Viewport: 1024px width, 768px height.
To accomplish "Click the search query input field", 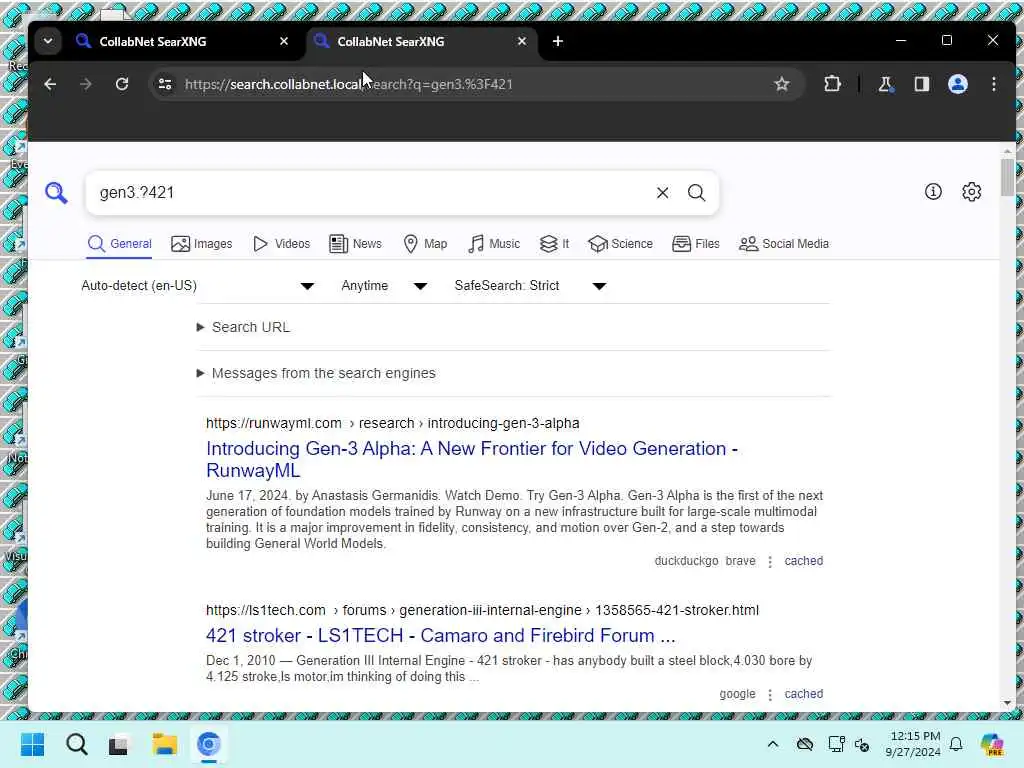I will [372, 193].
